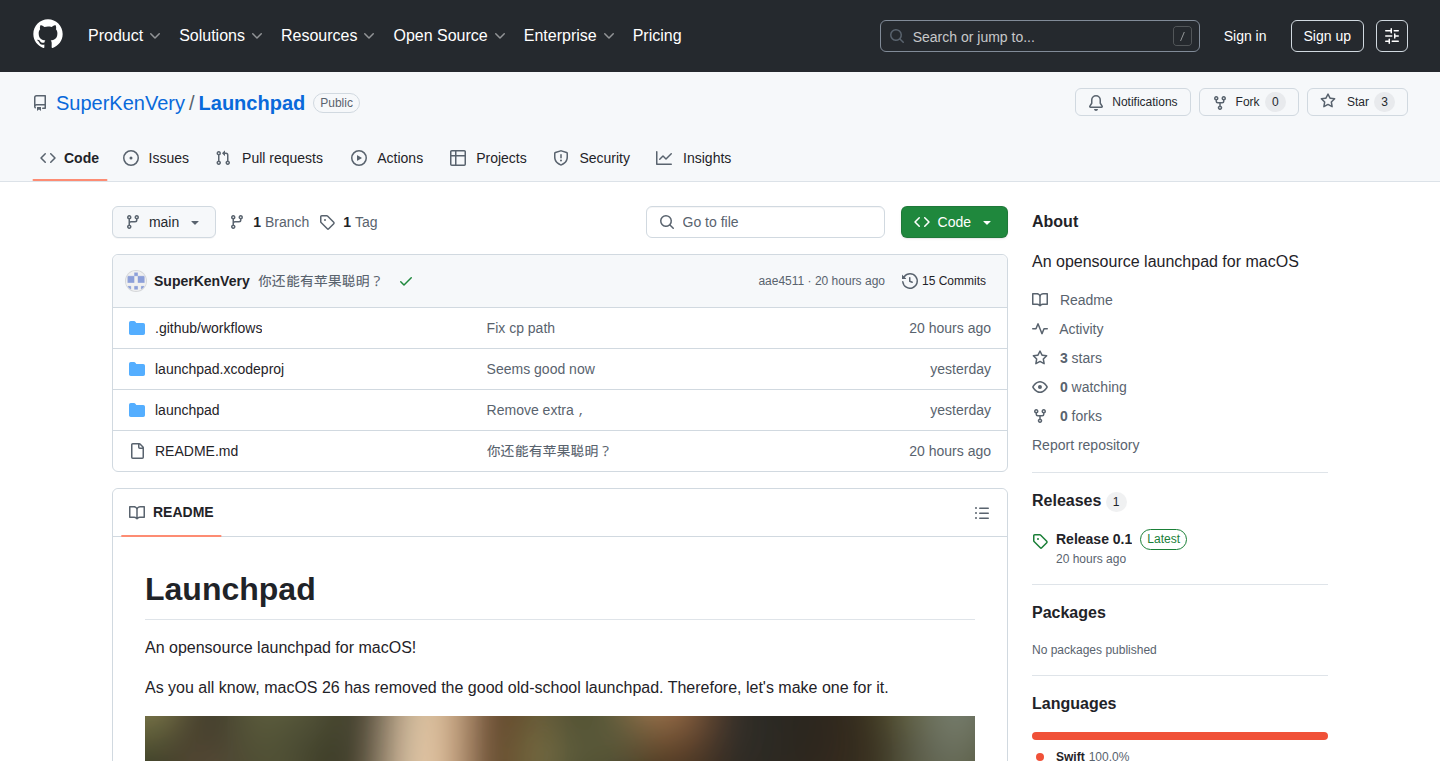Expand the Resources menu
1440x761 pixels.
(x=328, y=36)
